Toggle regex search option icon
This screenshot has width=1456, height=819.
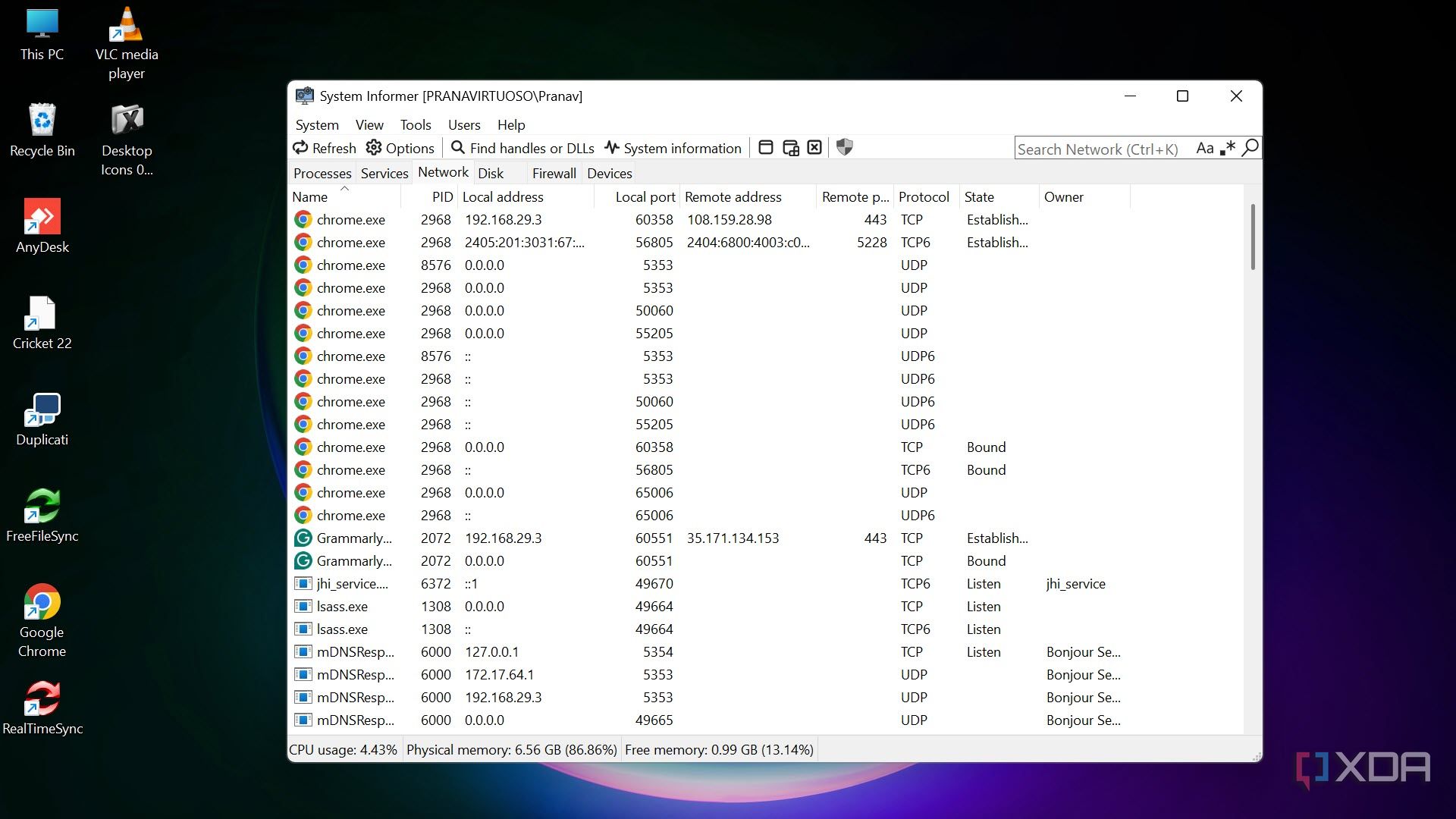click(1228, 149)
